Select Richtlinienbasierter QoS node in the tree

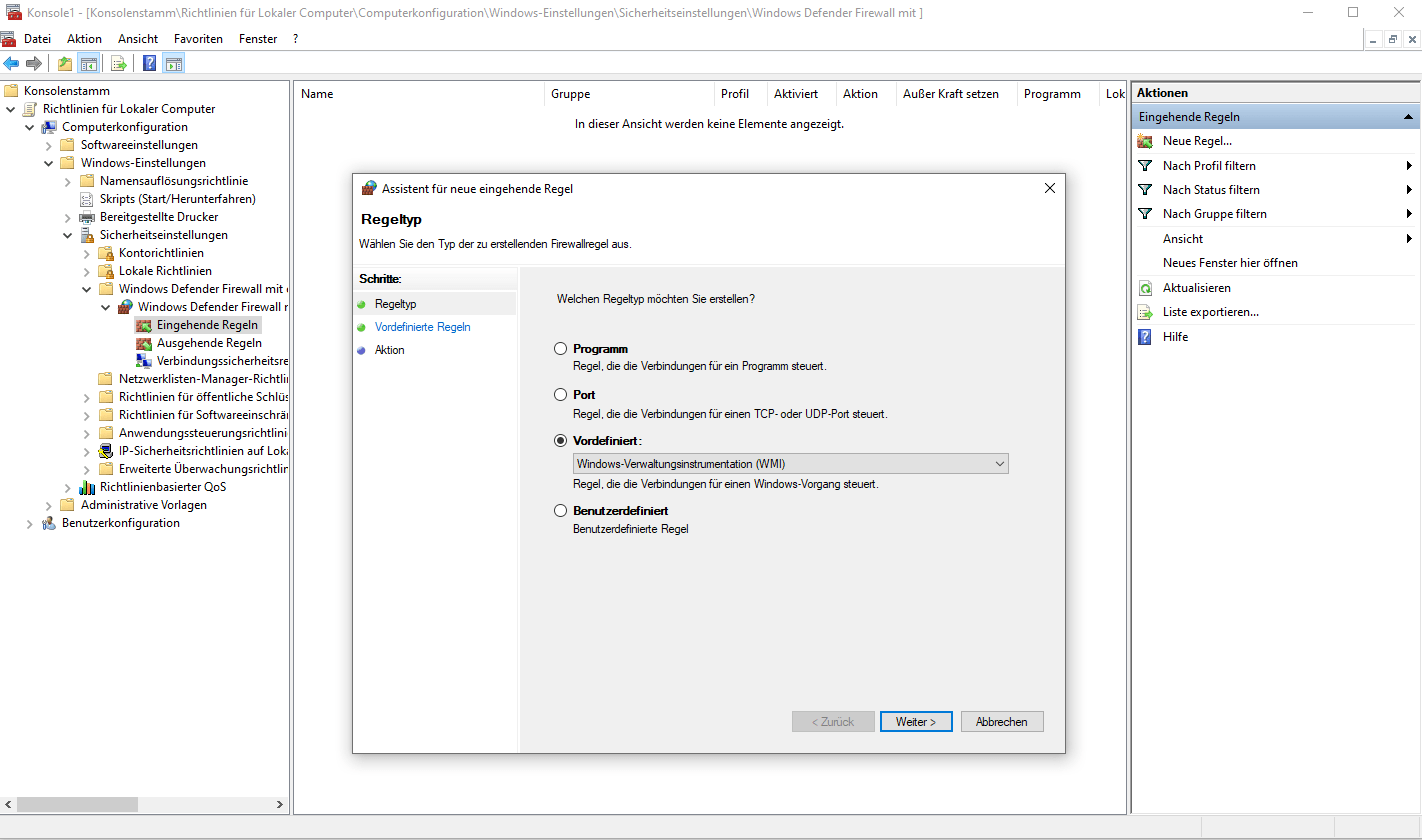coord(162,487)
